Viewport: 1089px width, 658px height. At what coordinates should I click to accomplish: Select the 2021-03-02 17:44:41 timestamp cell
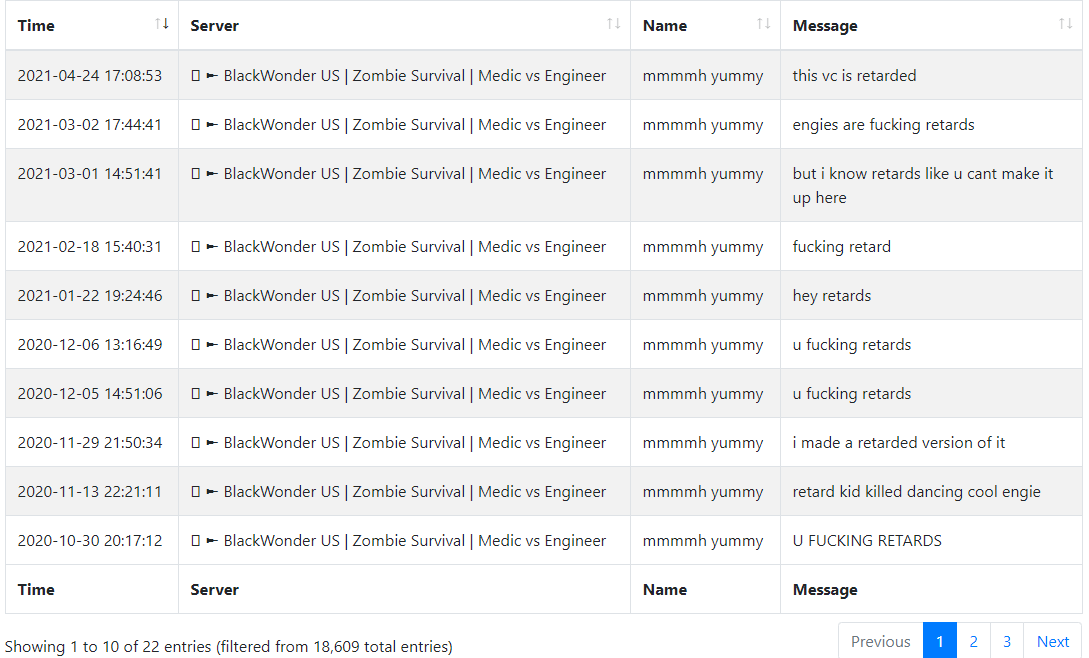tap(92, 124)
